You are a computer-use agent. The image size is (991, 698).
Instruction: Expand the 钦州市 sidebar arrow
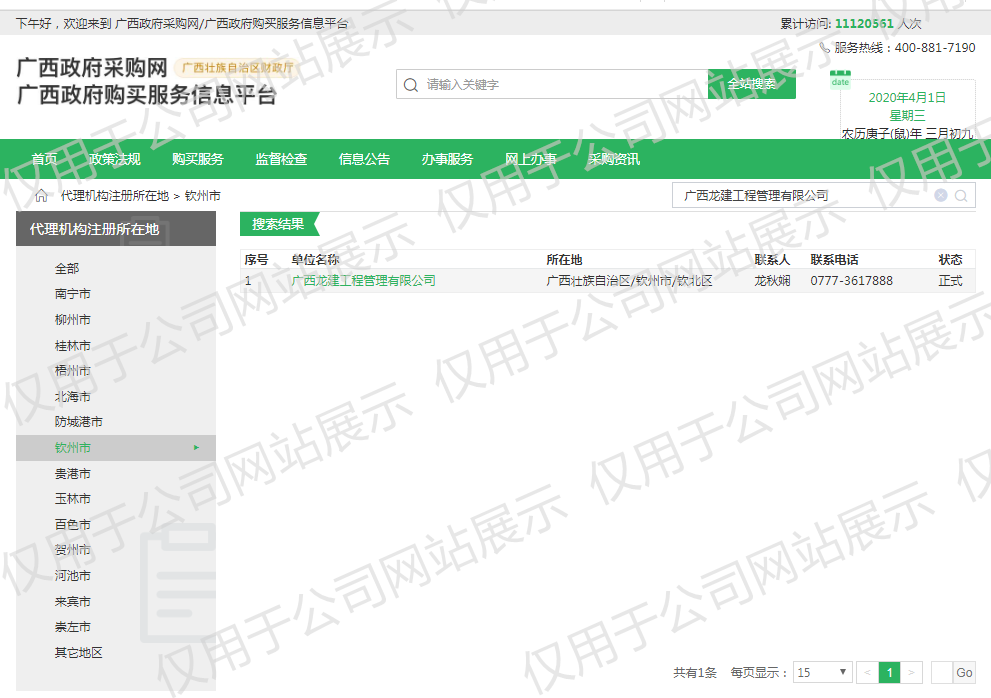(x=197, y=448)
